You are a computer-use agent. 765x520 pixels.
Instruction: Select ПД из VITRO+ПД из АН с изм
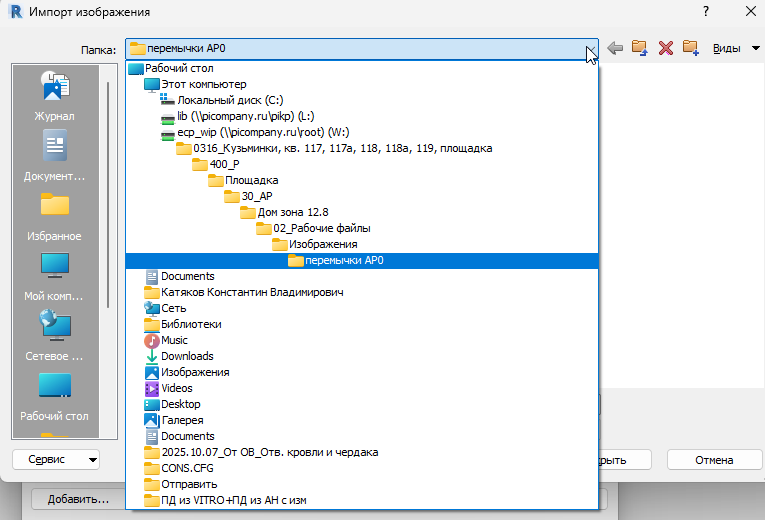point(362,500)
